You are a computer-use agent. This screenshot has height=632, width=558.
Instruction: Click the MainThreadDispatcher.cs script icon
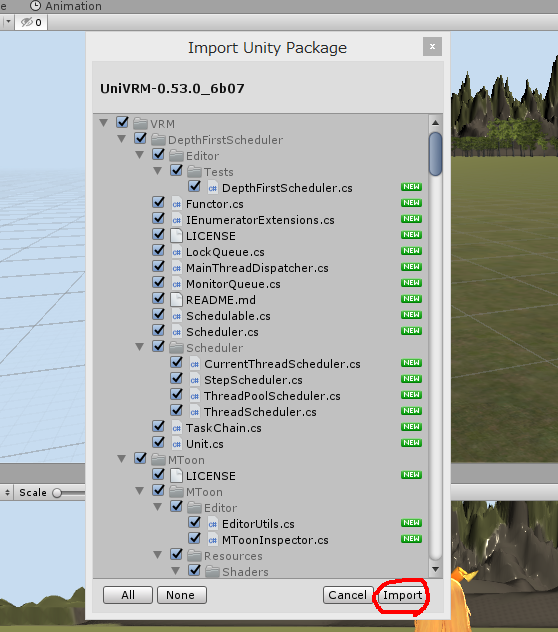[x=176, y=268]
